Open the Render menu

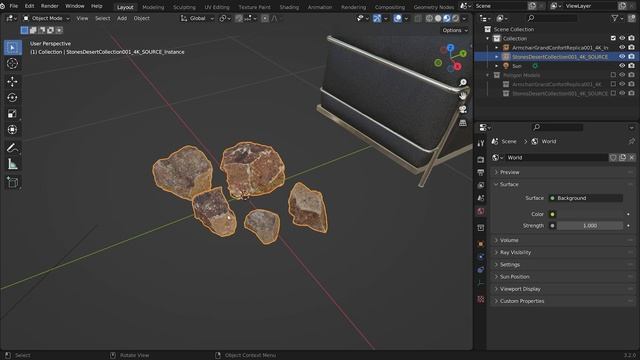pyautogui.click(x=50, y=6)
